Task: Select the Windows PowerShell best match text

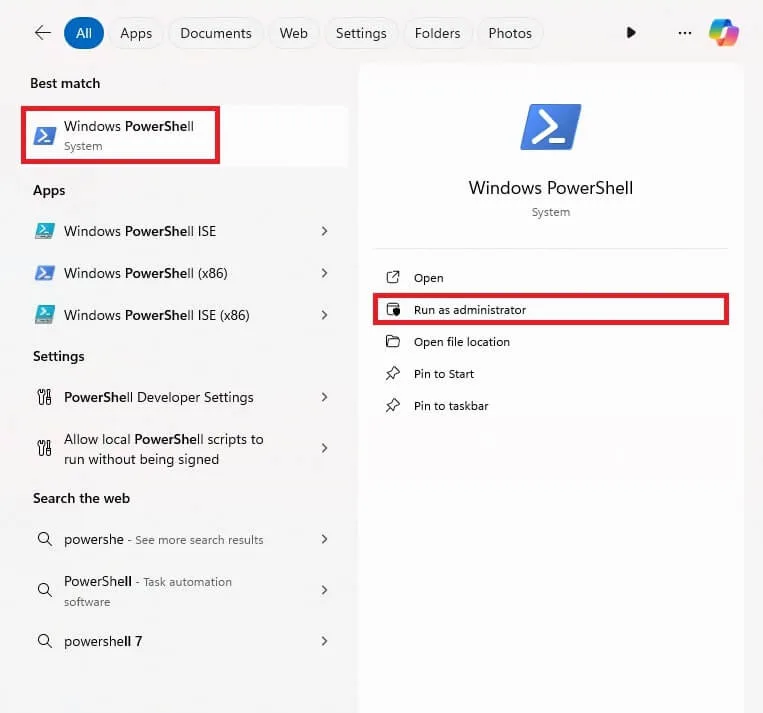Action: point(129,127)
